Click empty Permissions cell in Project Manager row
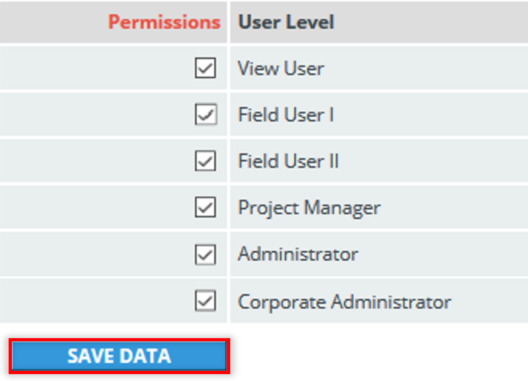The height and width of the screenshot is (381, 528). click(x=98, y=207)
